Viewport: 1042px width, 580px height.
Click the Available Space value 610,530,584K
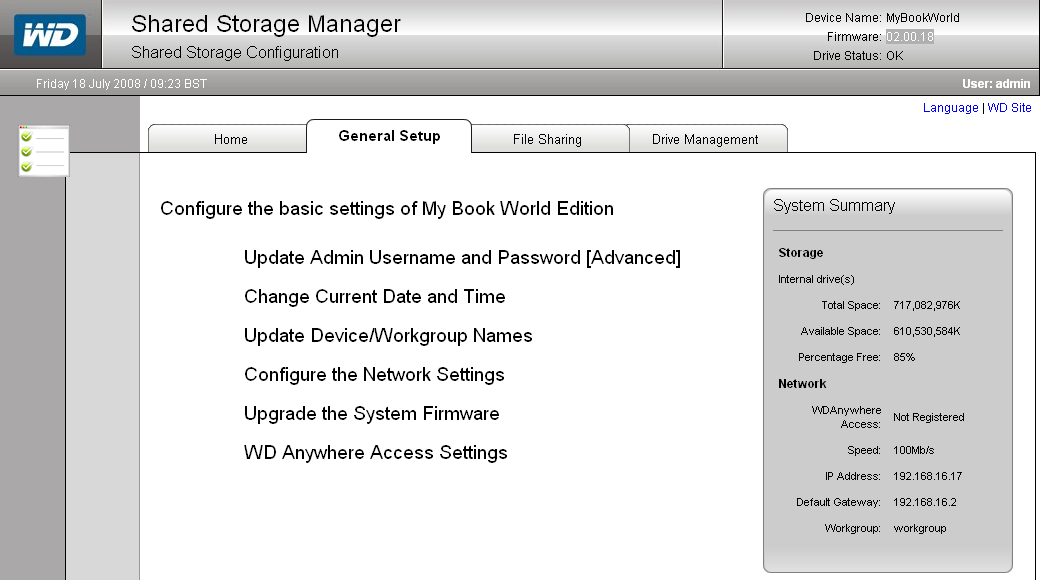point(926,332)
